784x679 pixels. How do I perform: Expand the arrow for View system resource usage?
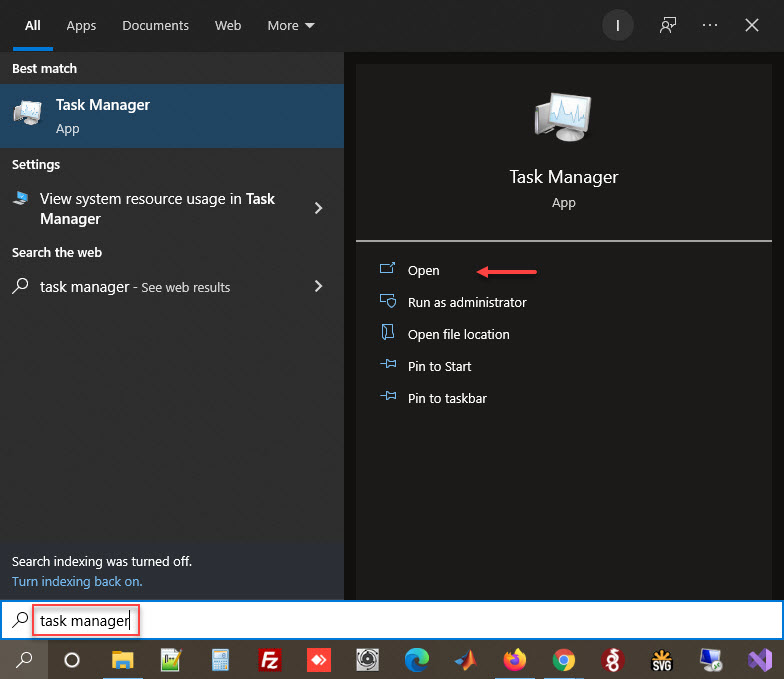click(x=318, y=208)
